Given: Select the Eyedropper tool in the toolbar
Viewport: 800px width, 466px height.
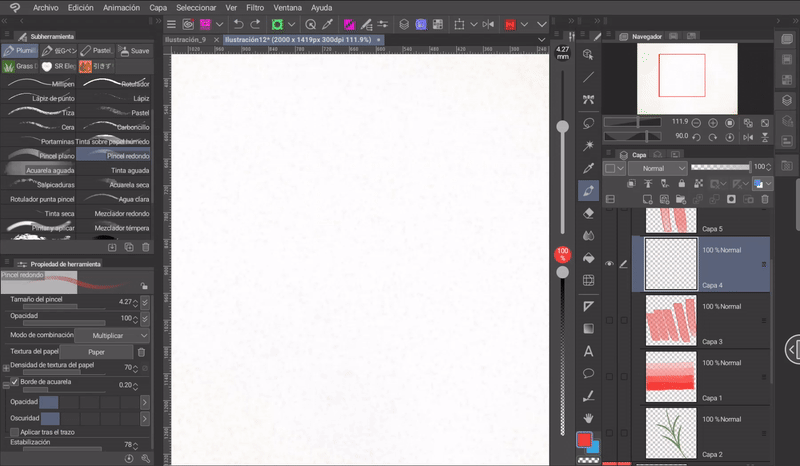Looking at the screenshot, I should [x=589, y=167].
